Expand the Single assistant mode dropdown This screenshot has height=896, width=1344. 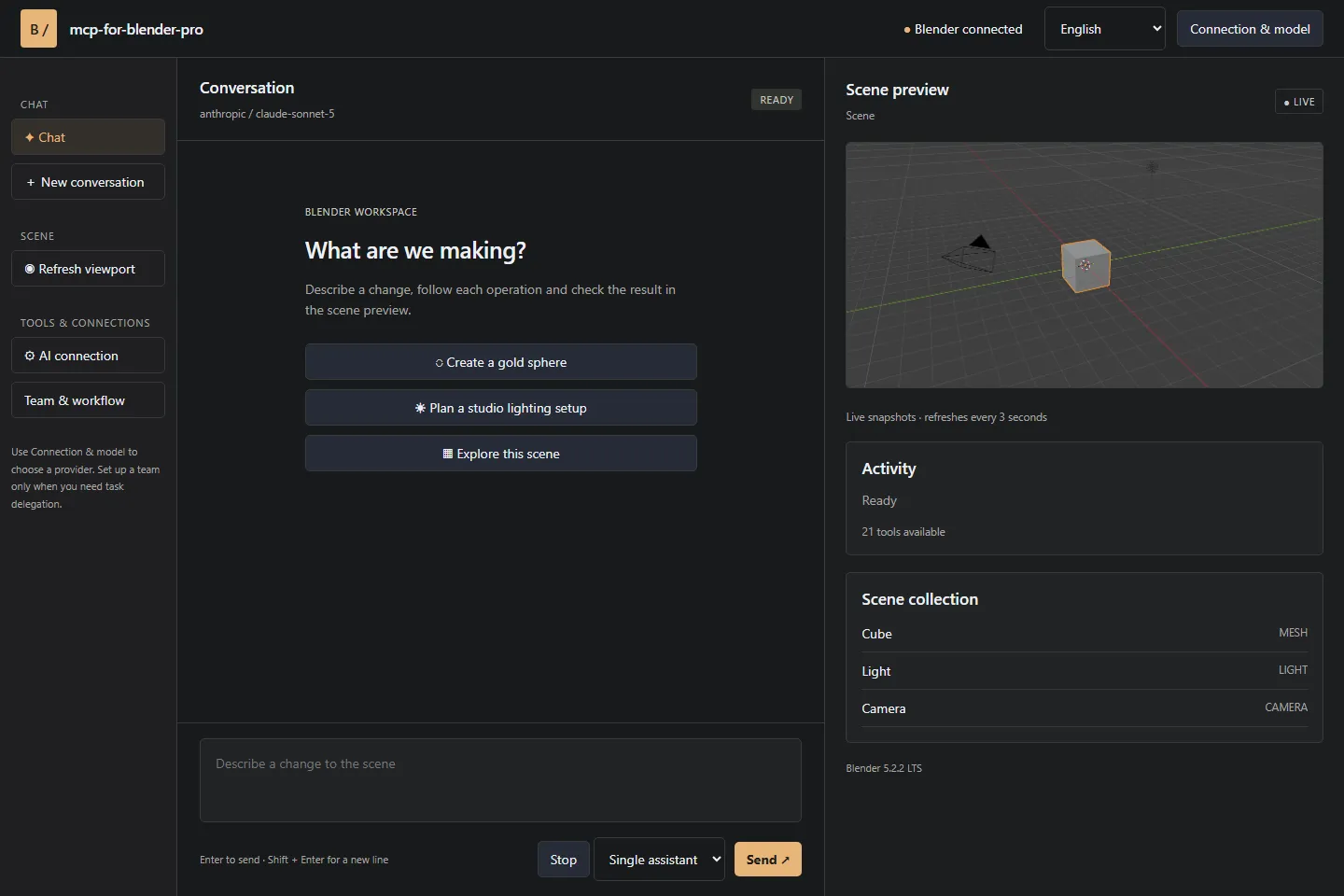click(659, 860)
